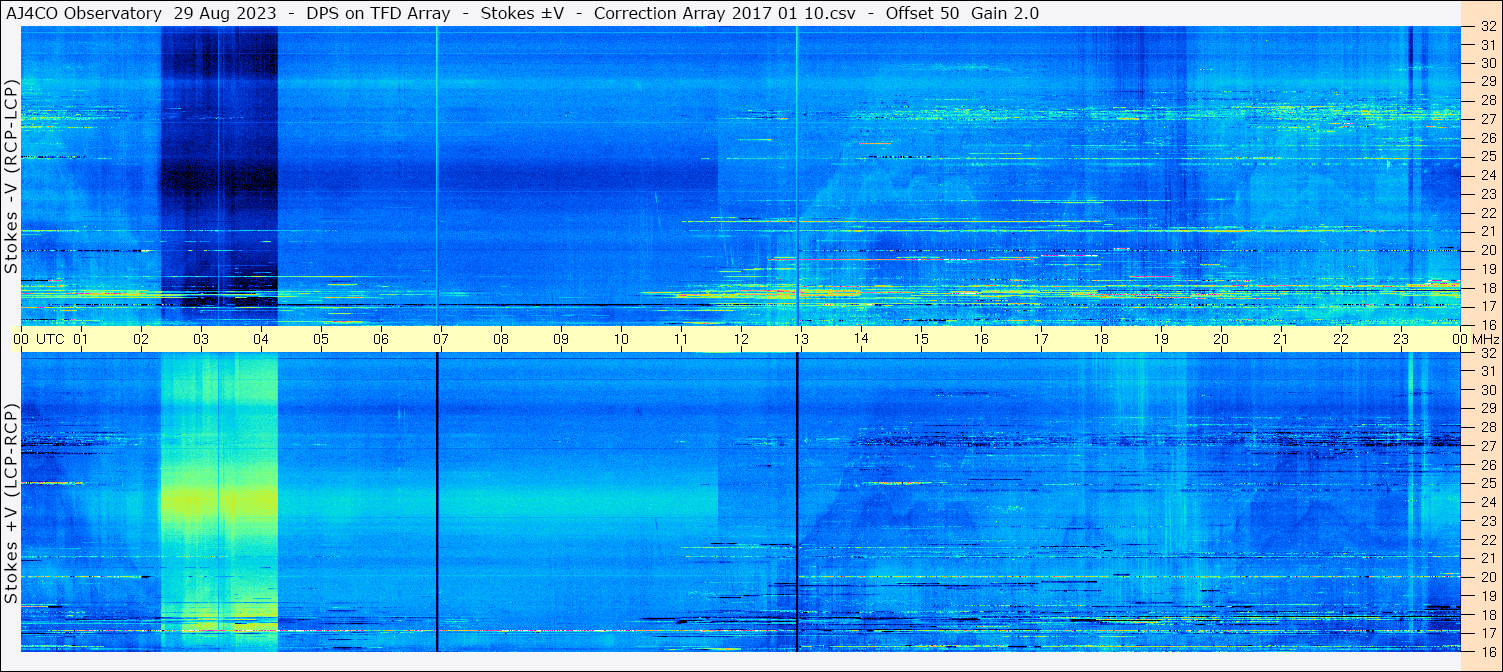Select hour 06 on the time axis

[381, 339]
